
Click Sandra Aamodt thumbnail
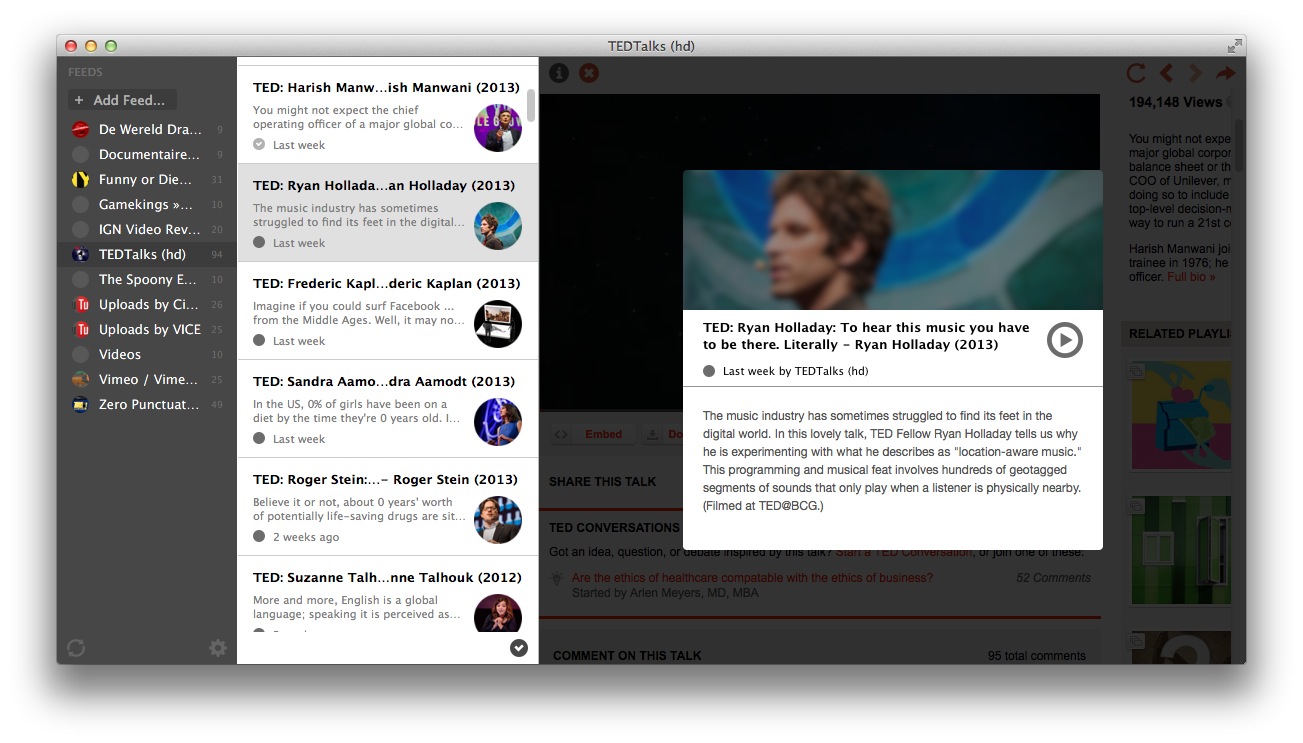tap(498, 422)
